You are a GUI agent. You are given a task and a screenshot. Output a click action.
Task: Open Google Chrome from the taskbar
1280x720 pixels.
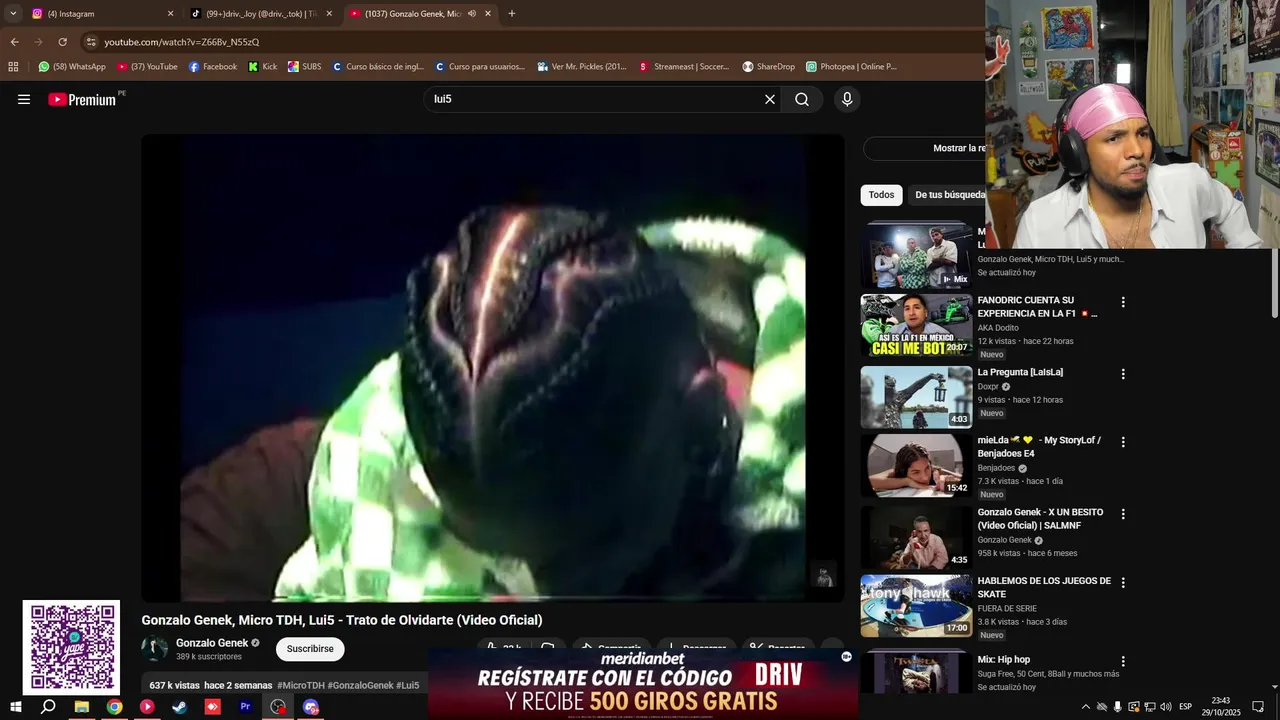click(115, 707)
